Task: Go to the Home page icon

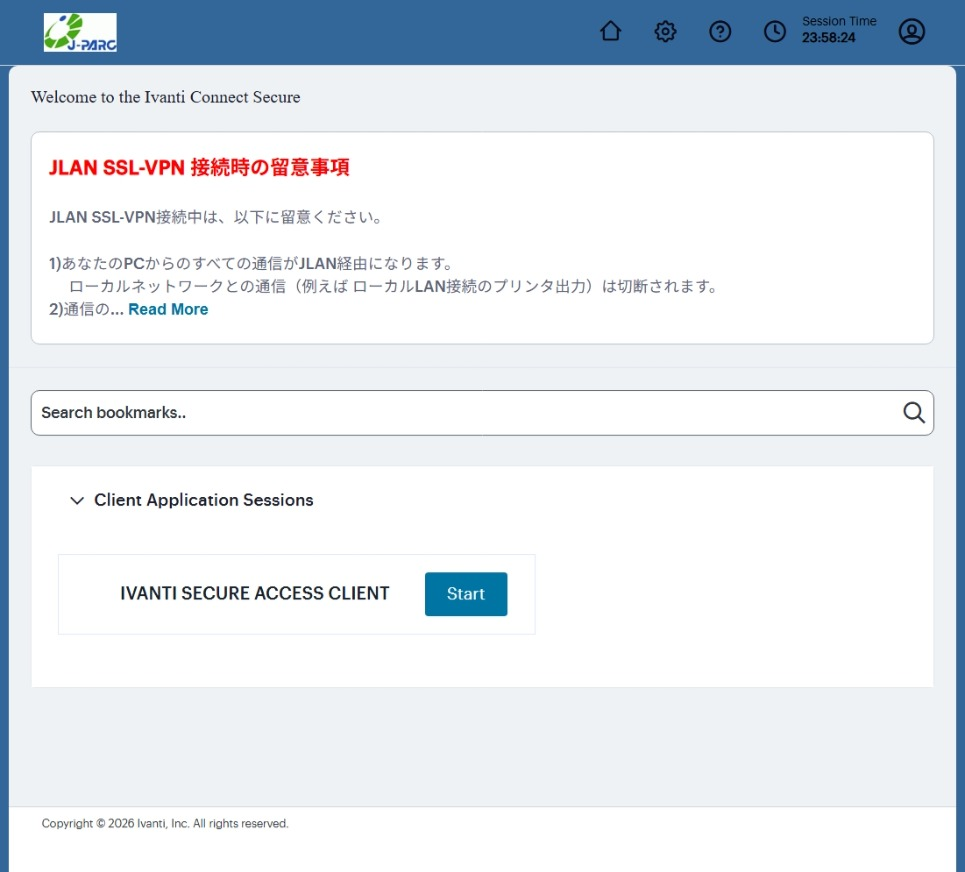Action: point(610,32)
